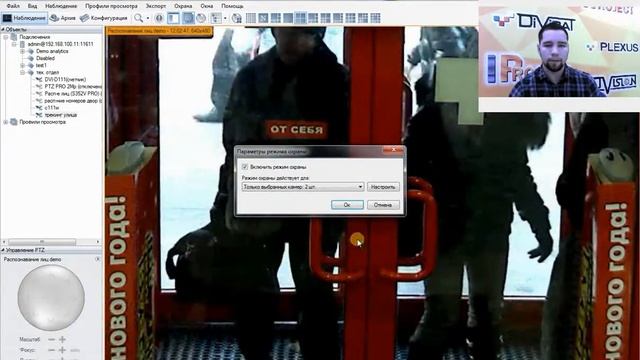Click the magnifier search icon in toolbar
The width and height of the screenshot is (640, 360).
[x=138, y=18]
